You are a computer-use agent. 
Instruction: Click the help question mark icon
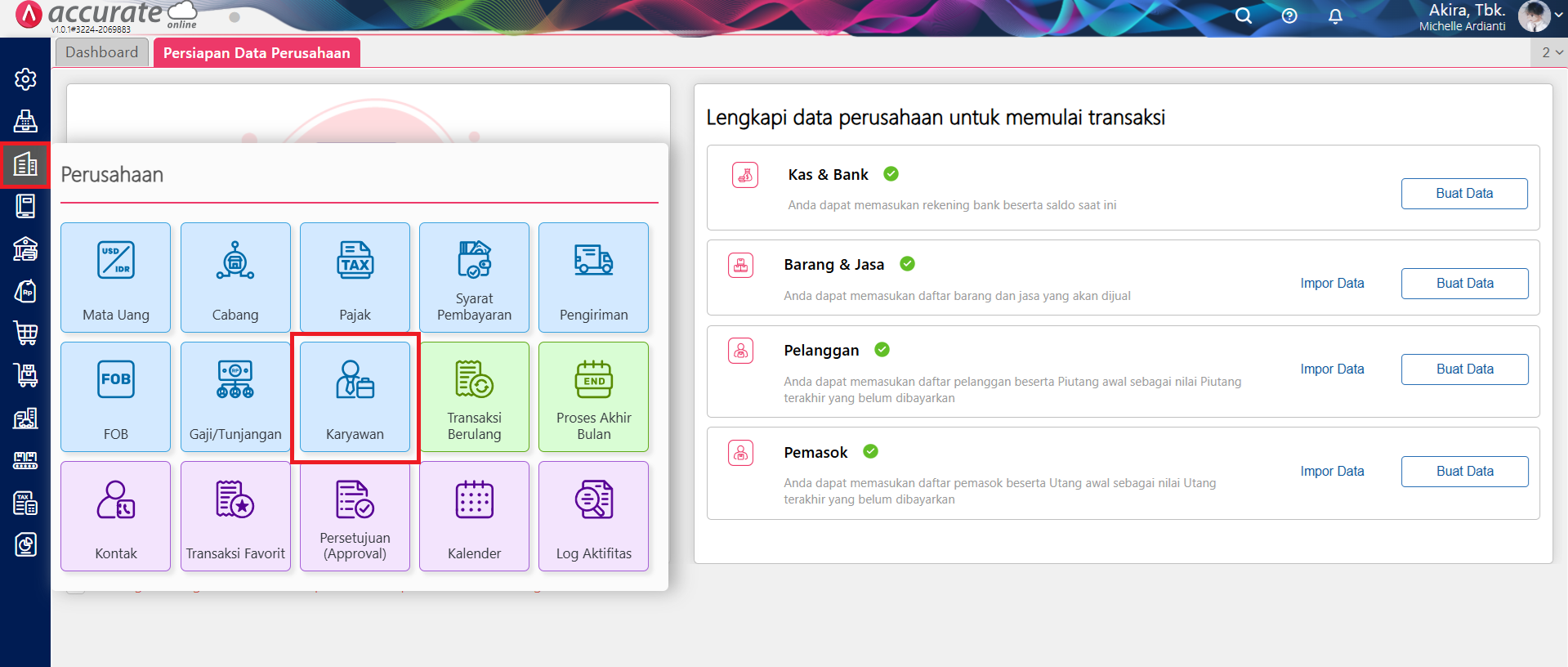coord(1289,16)
